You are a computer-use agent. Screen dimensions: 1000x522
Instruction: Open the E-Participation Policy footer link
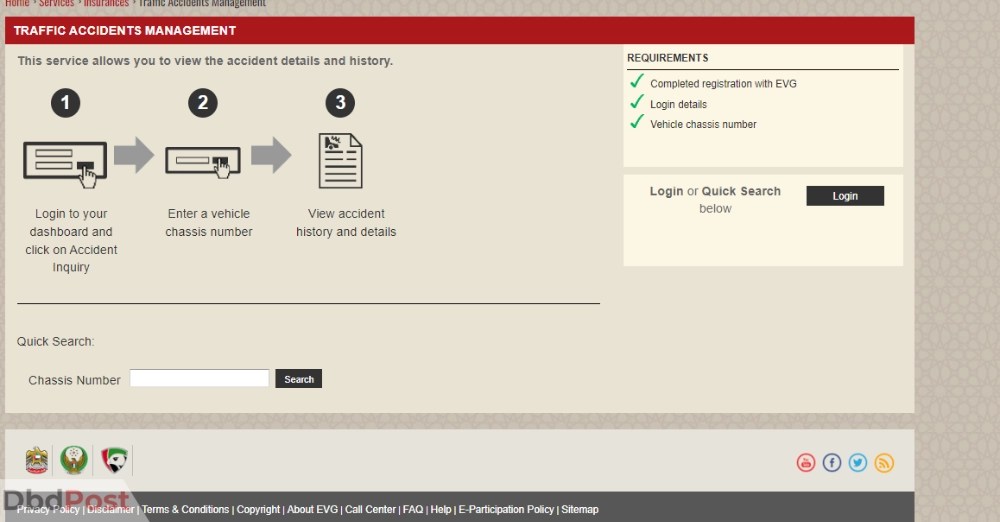506,509
